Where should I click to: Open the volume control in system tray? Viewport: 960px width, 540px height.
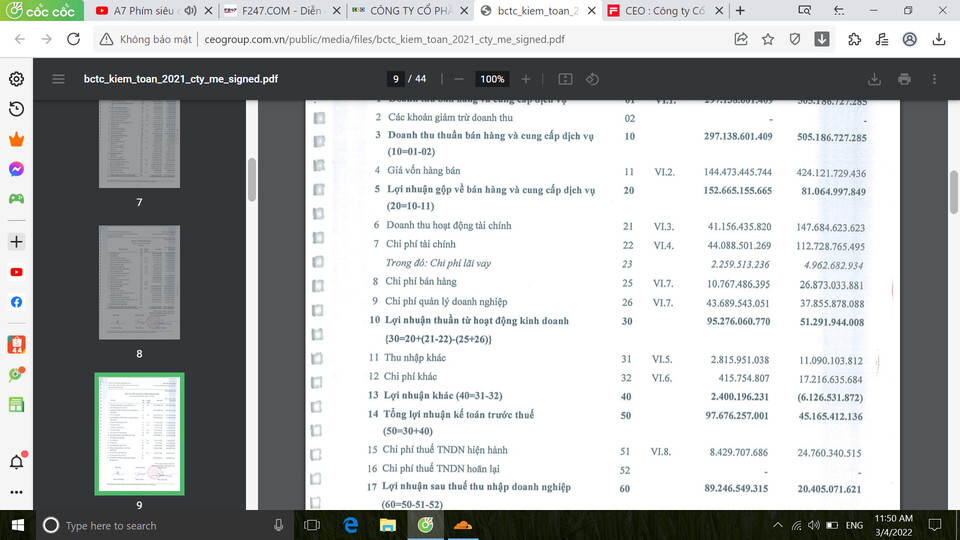[814, 525]
